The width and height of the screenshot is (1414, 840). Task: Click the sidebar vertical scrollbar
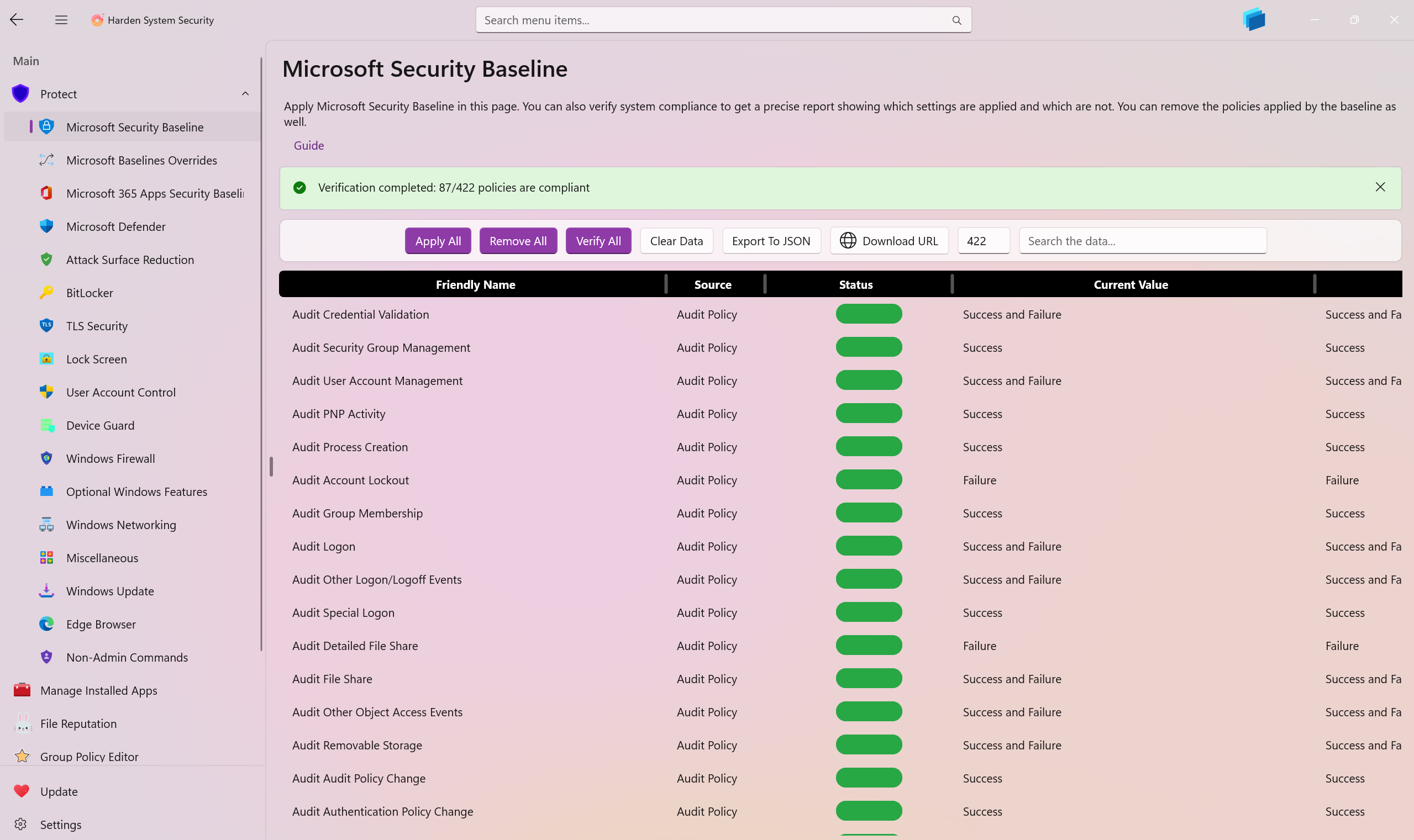261,354
